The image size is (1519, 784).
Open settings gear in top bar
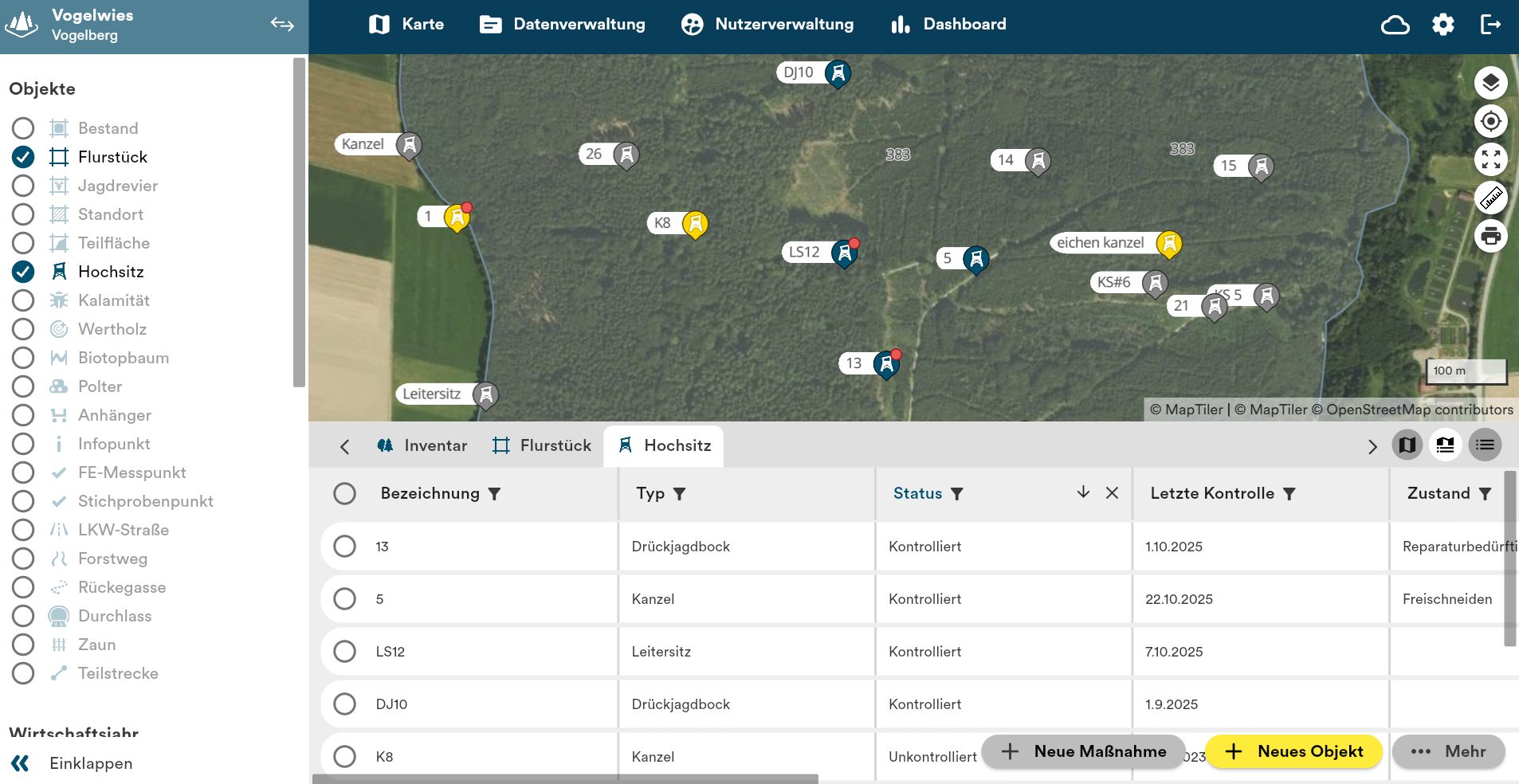(1442, 25)
